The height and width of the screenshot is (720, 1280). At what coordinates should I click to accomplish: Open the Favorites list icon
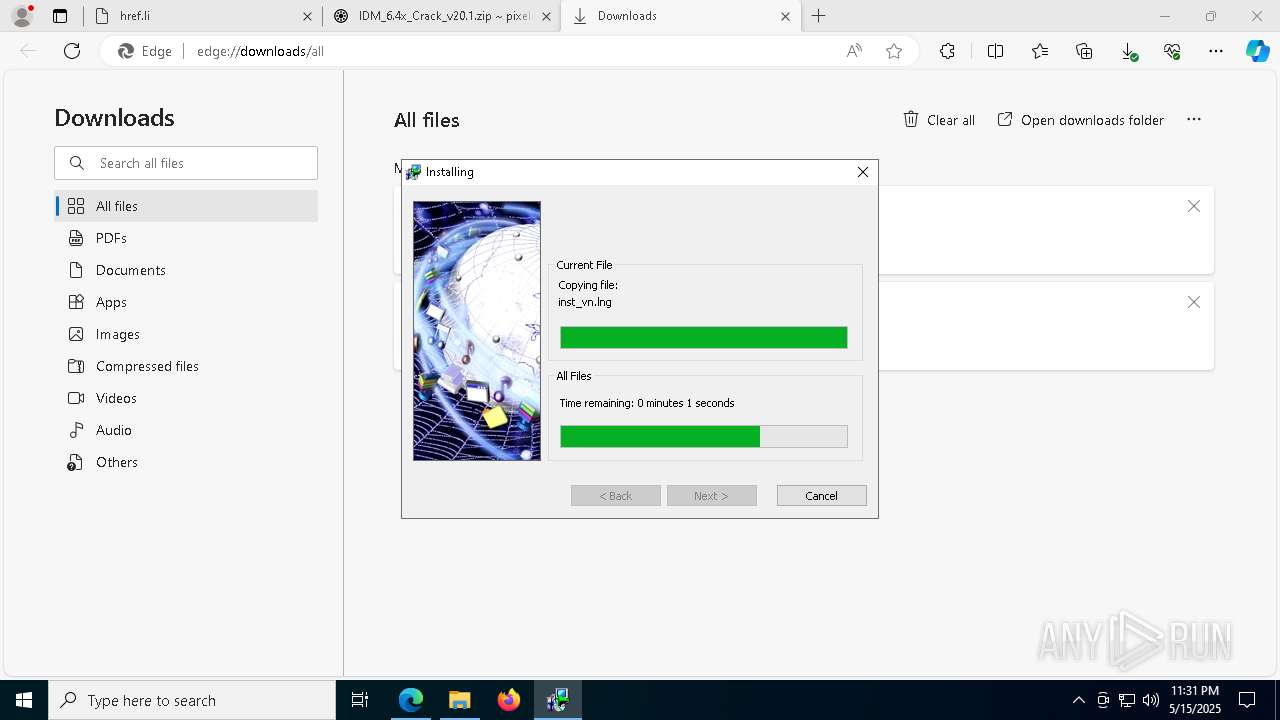click(1040, 51)
